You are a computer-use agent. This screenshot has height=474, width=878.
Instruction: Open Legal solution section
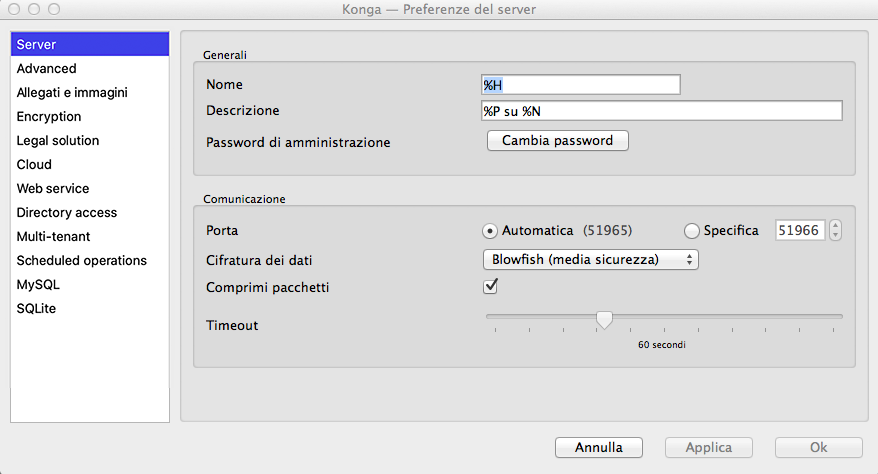58,141
